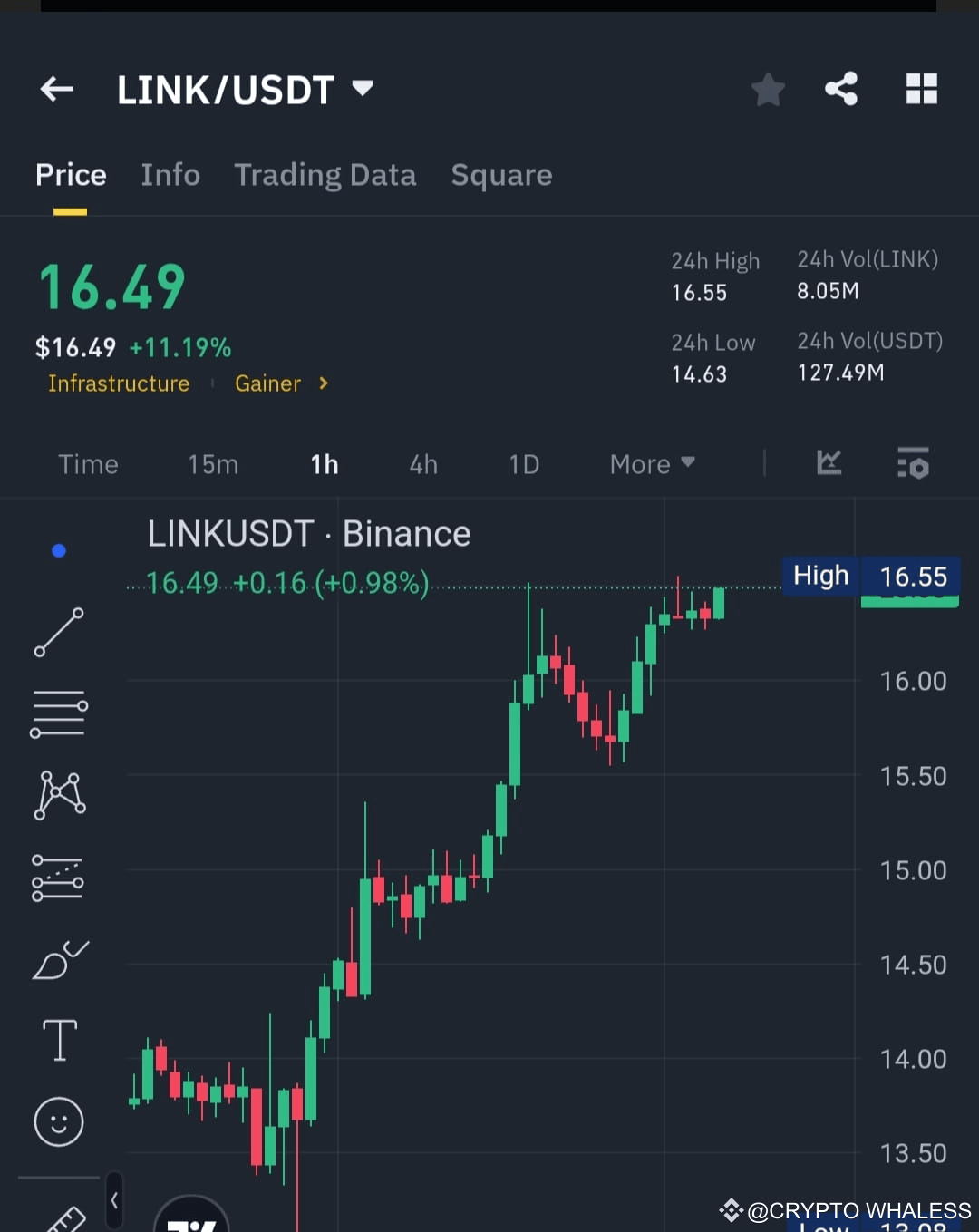Open the layout grid icon top right
The width and height of the screenshot is (979, 1232).
pyautogui.click(x=921, y=89)
